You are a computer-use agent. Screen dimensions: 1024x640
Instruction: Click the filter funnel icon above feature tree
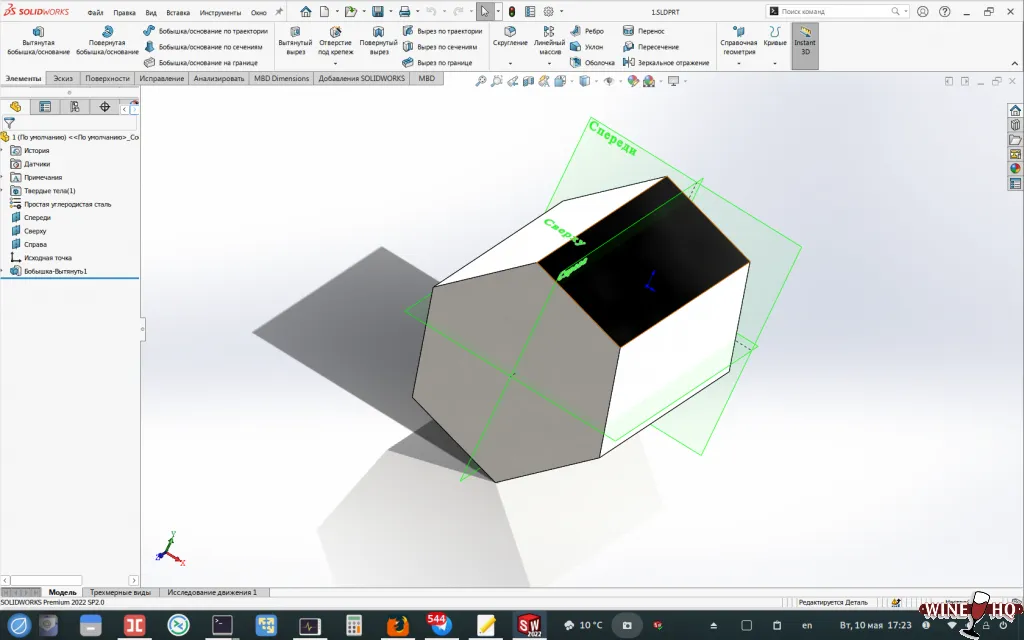coord(8,122)
